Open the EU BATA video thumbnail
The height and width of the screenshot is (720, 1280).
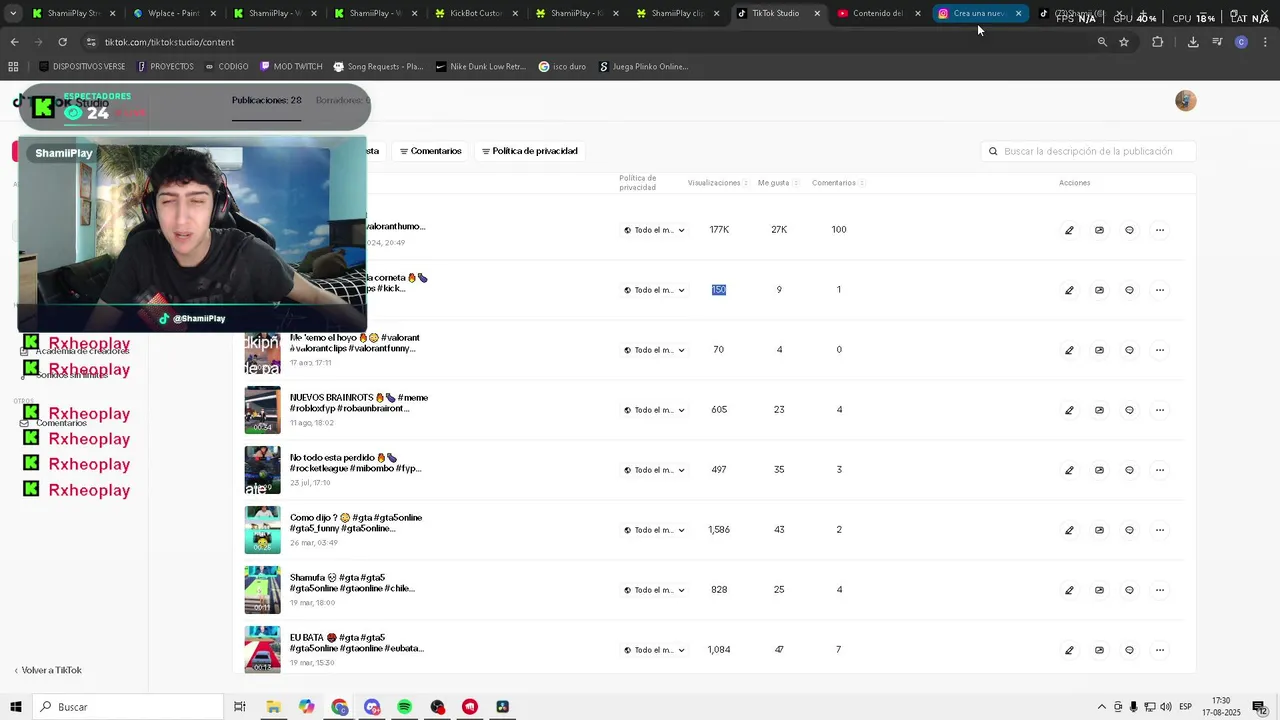[263, 650]
